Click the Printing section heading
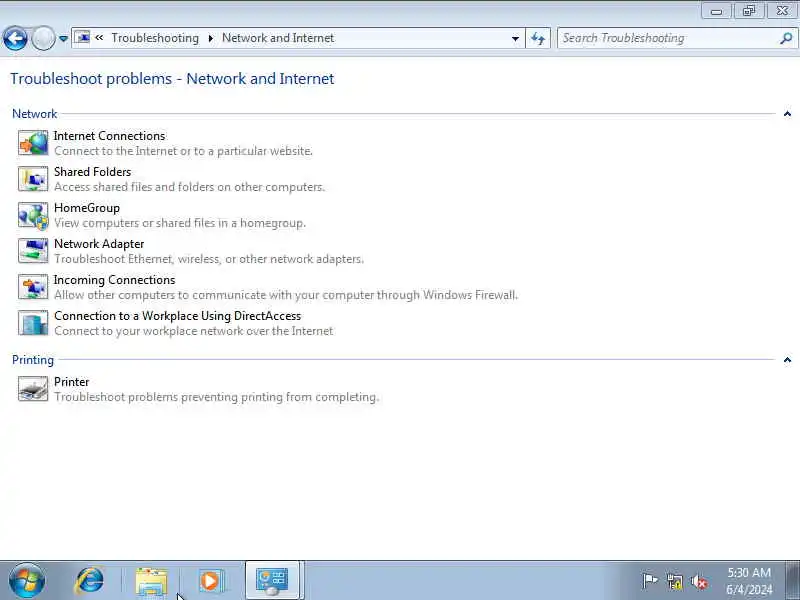The image size is (800, 600). point(33,360)
